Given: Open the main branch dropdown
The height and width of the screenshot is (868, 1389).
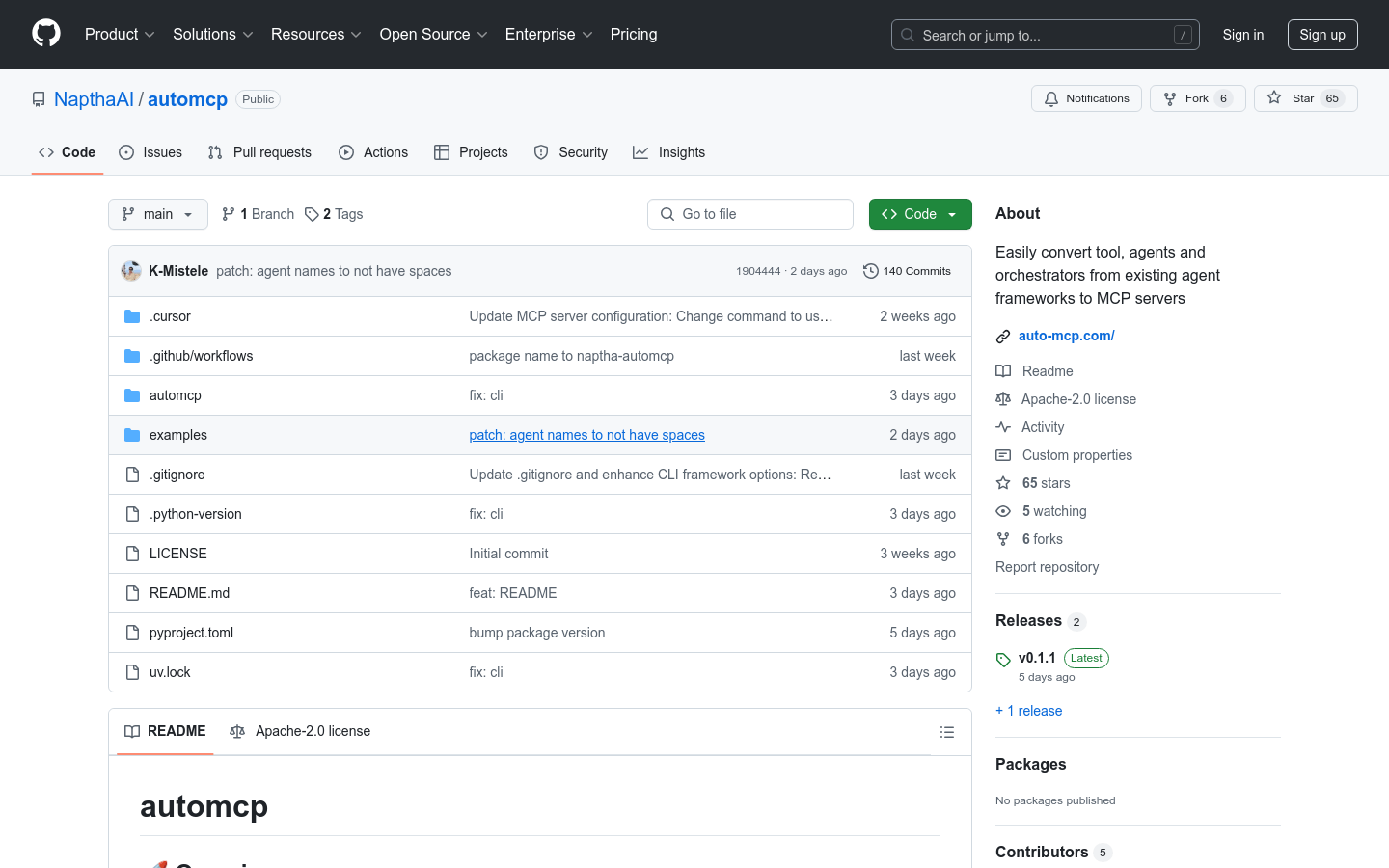Looking at the screenshot, I should pos(158,214).
